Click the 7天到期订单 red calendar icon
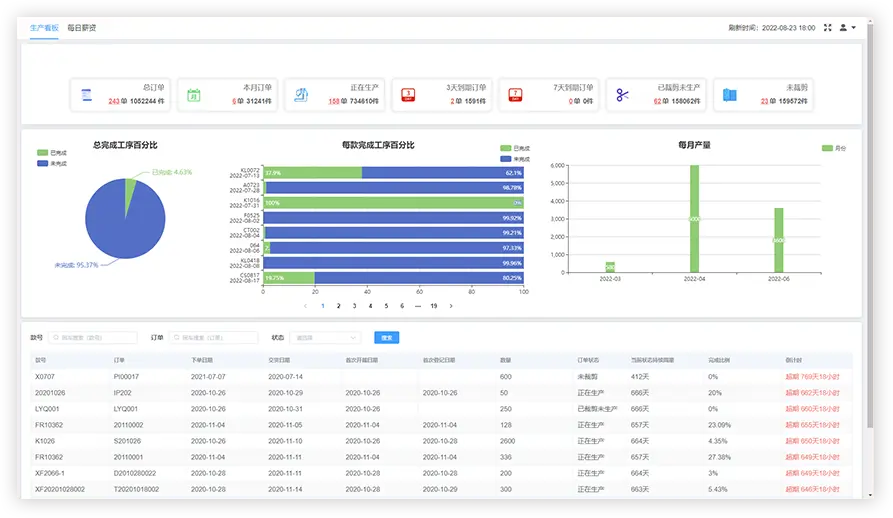The height and width of the screenshot is (518, 893). [x=515, y=95]
